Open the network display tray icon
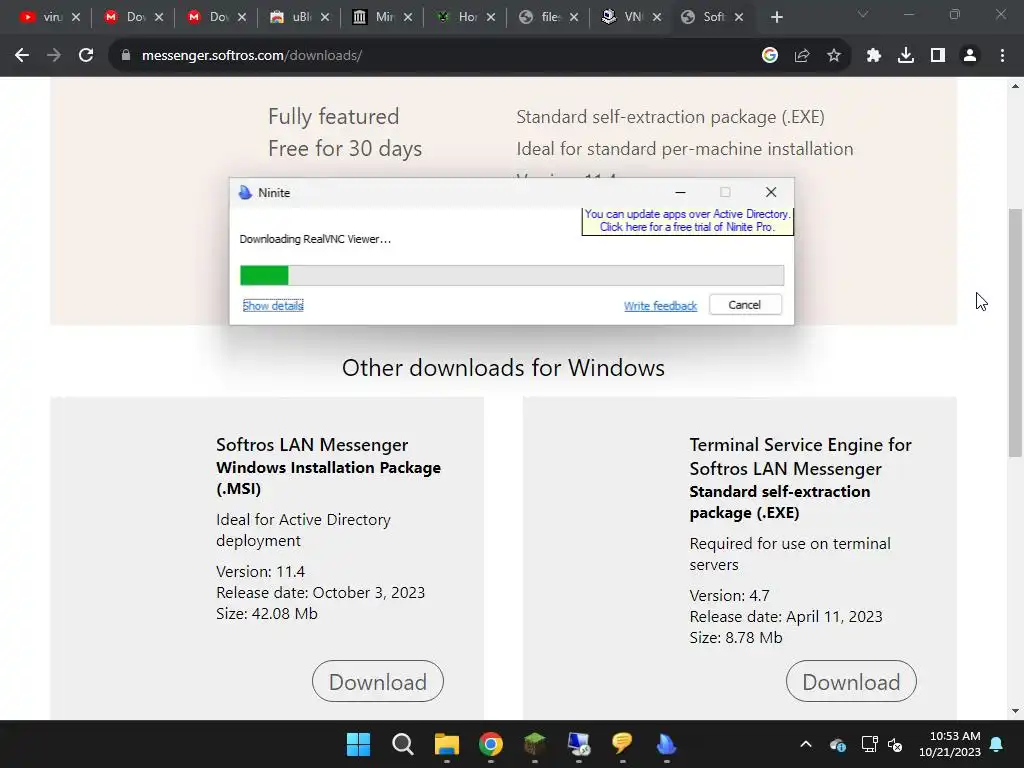The height and width of the screenshot is (768, 1024). (x=869, y=744)
